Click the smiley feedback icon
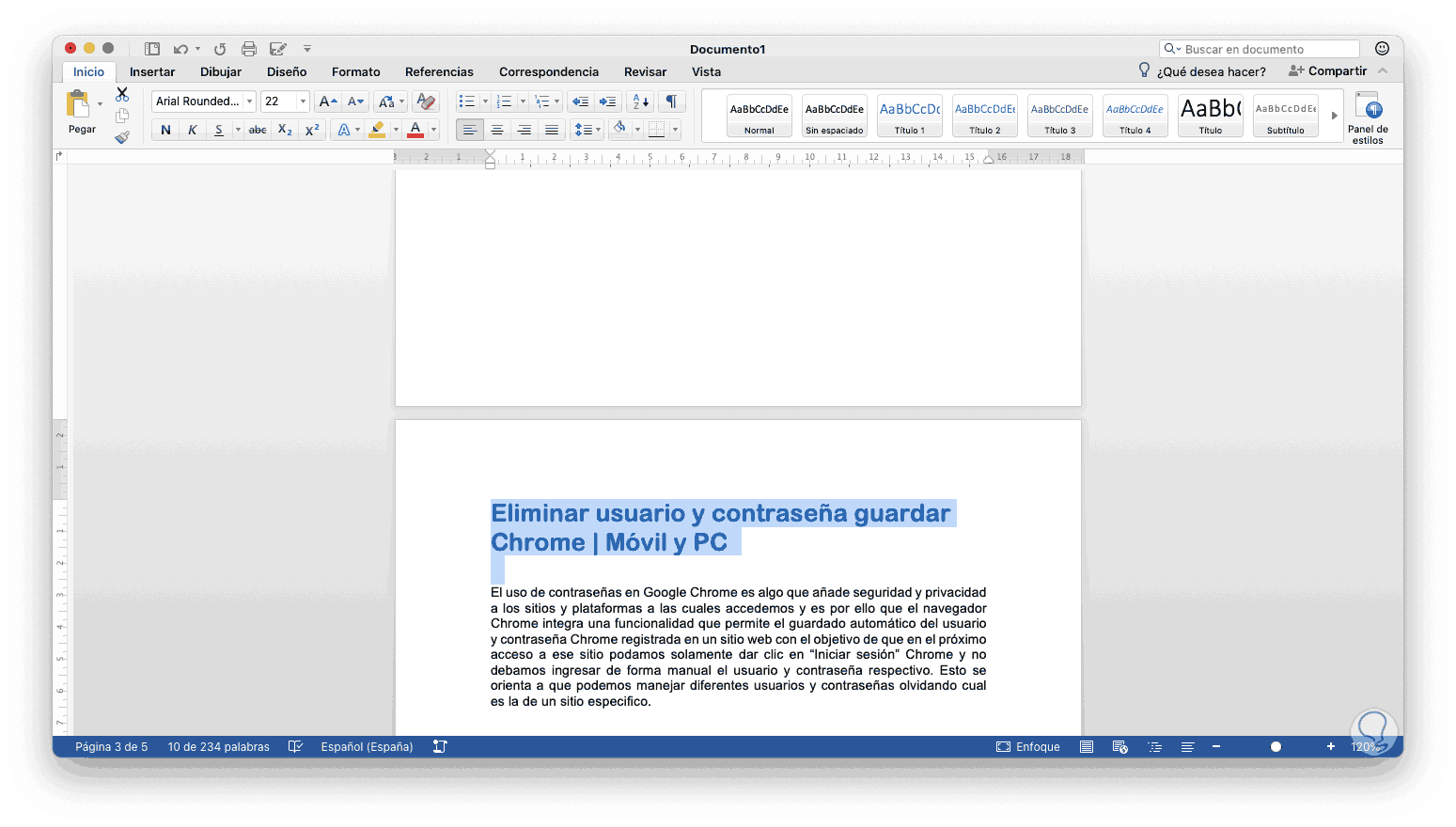 [1382, 49]
